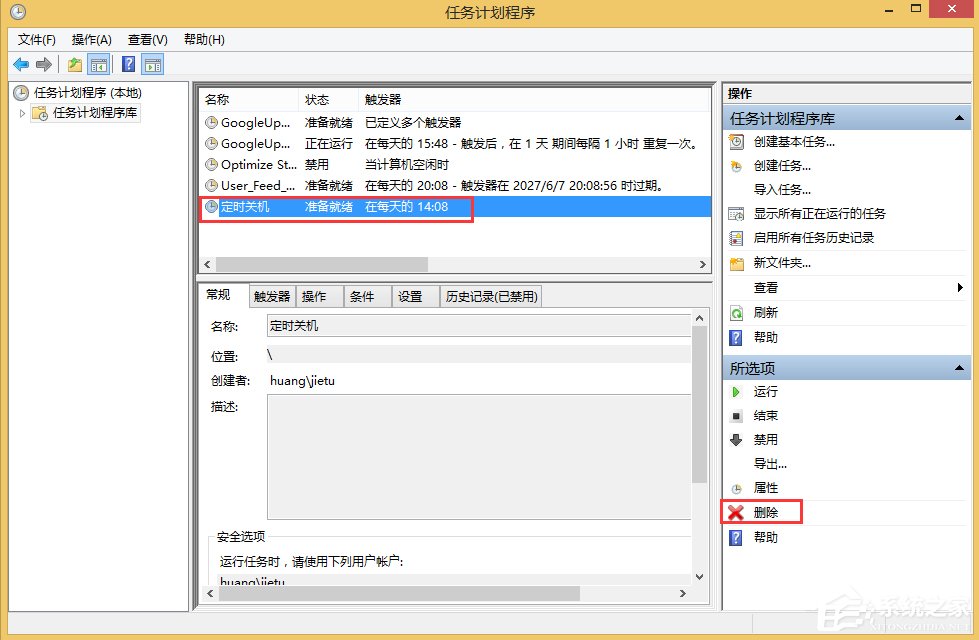Run the selected task with the green 运行 icon
The width and height of the screenshot is (979, 640).
[738, 391]
